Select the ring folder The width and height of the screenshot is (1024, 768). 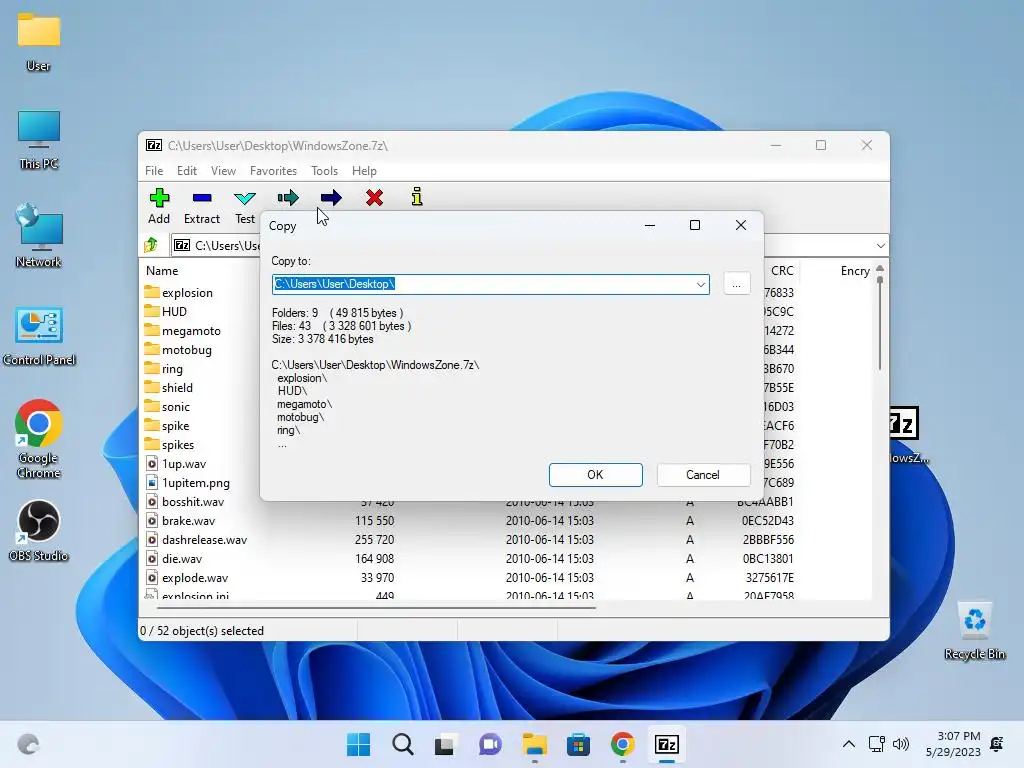tap(164, 368)
